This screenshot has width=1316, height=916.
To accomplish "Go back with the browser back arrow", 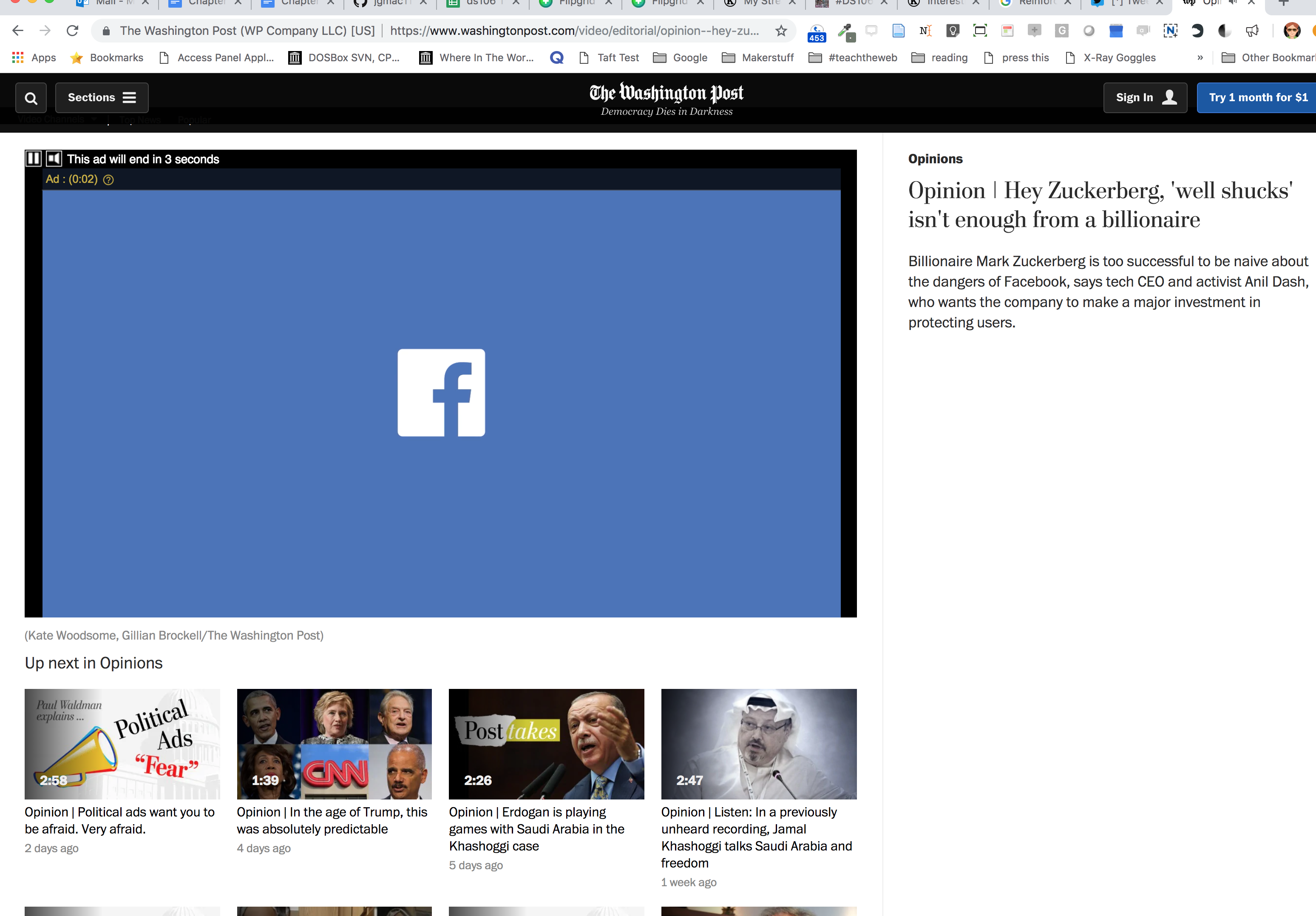I will point(18,30).
